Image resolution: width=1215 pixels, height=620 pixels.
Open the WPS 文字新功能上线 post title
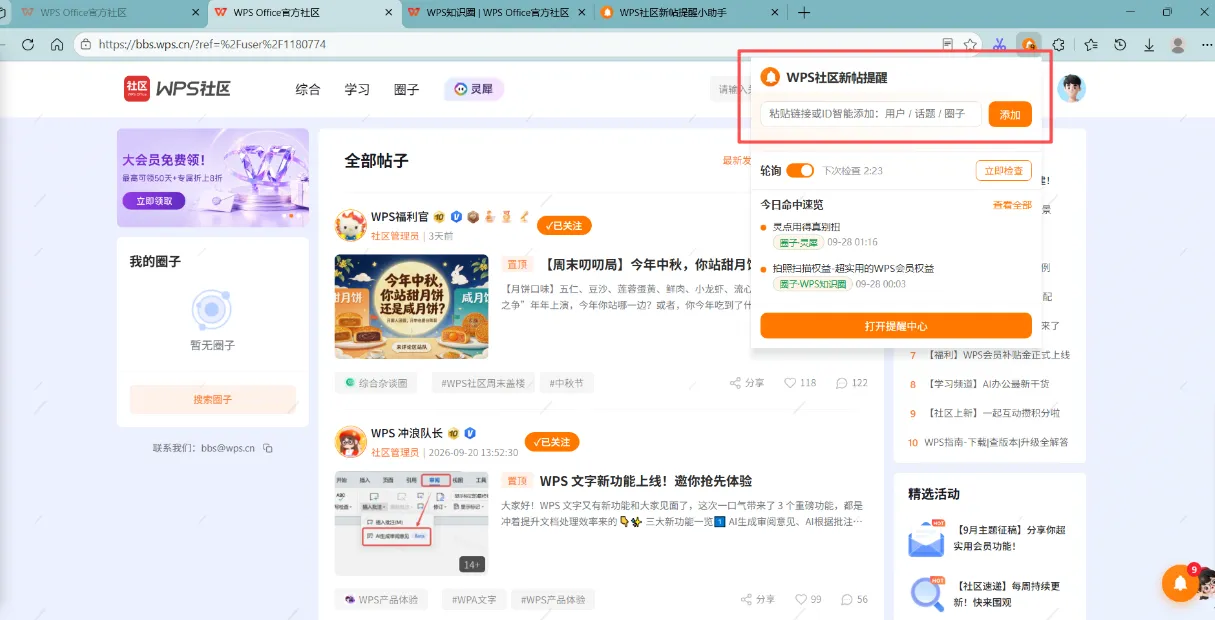pos(645,481)
